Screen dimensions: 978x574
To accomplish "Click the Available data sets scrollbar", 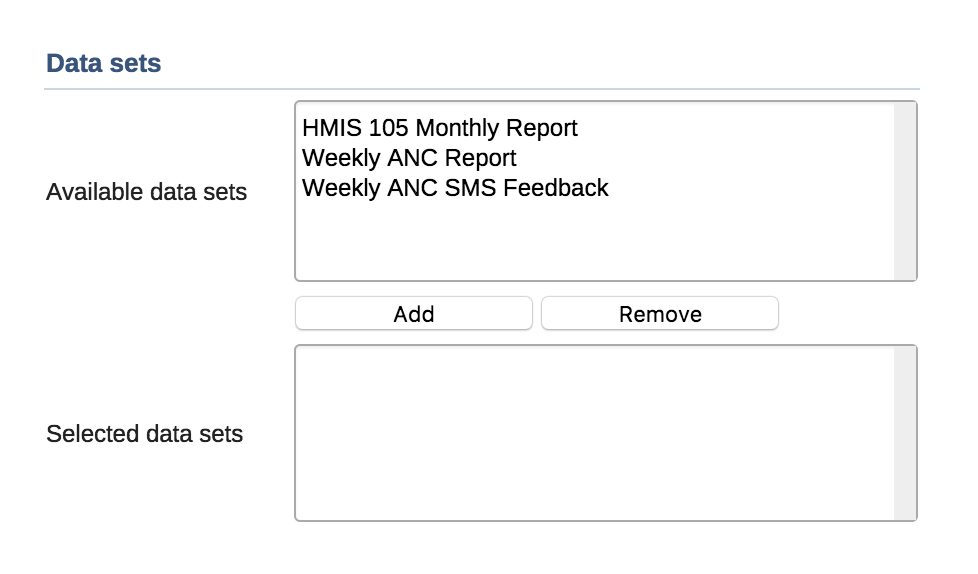I will 904,191.
